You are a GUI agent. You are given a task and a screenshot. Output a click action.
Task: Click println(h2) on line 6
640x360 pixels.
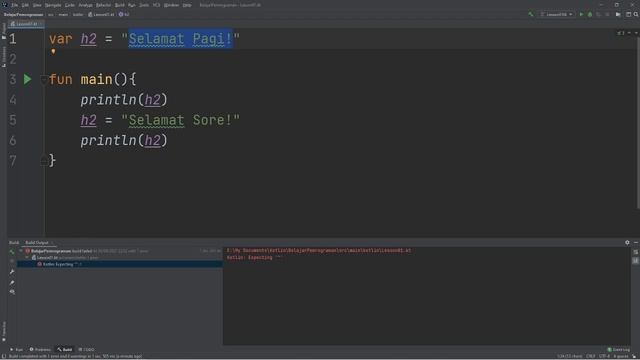pos(124,140)
